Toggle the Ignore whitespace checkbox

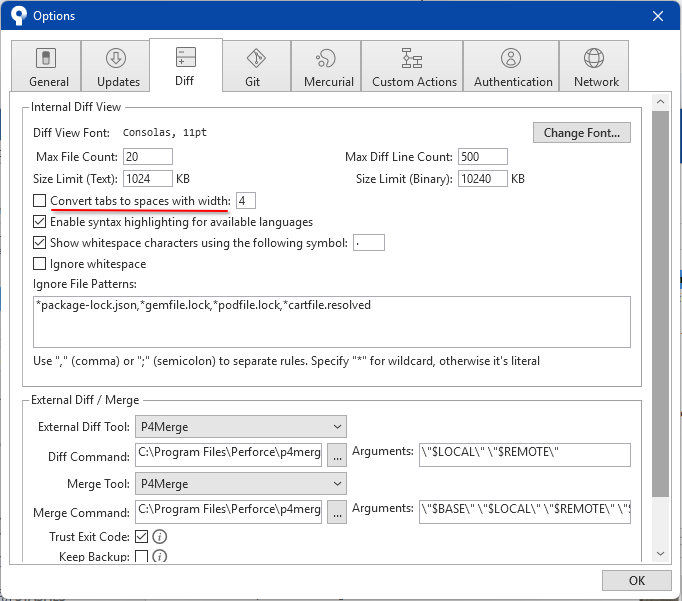(40, 264)
